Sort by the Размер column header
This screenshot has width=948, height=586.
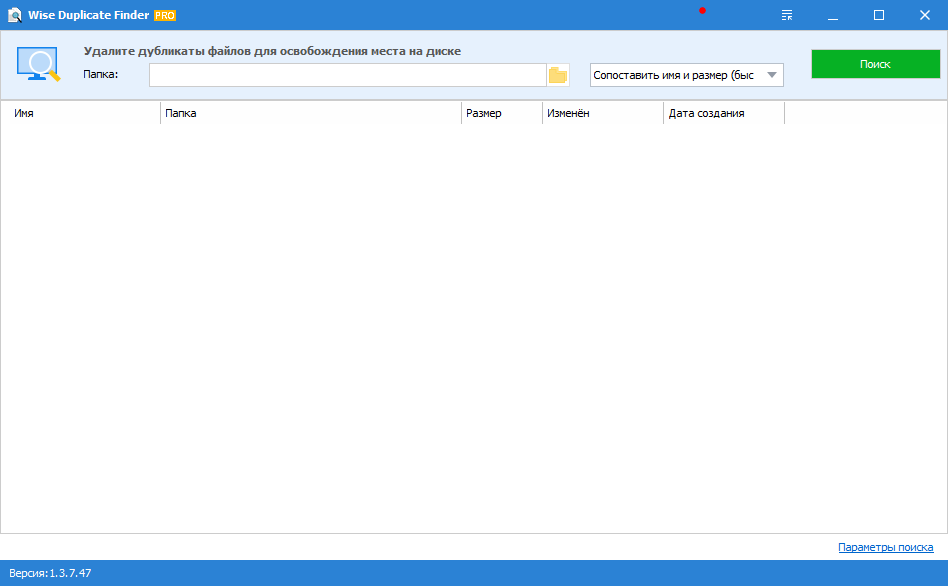coord(501,113)
